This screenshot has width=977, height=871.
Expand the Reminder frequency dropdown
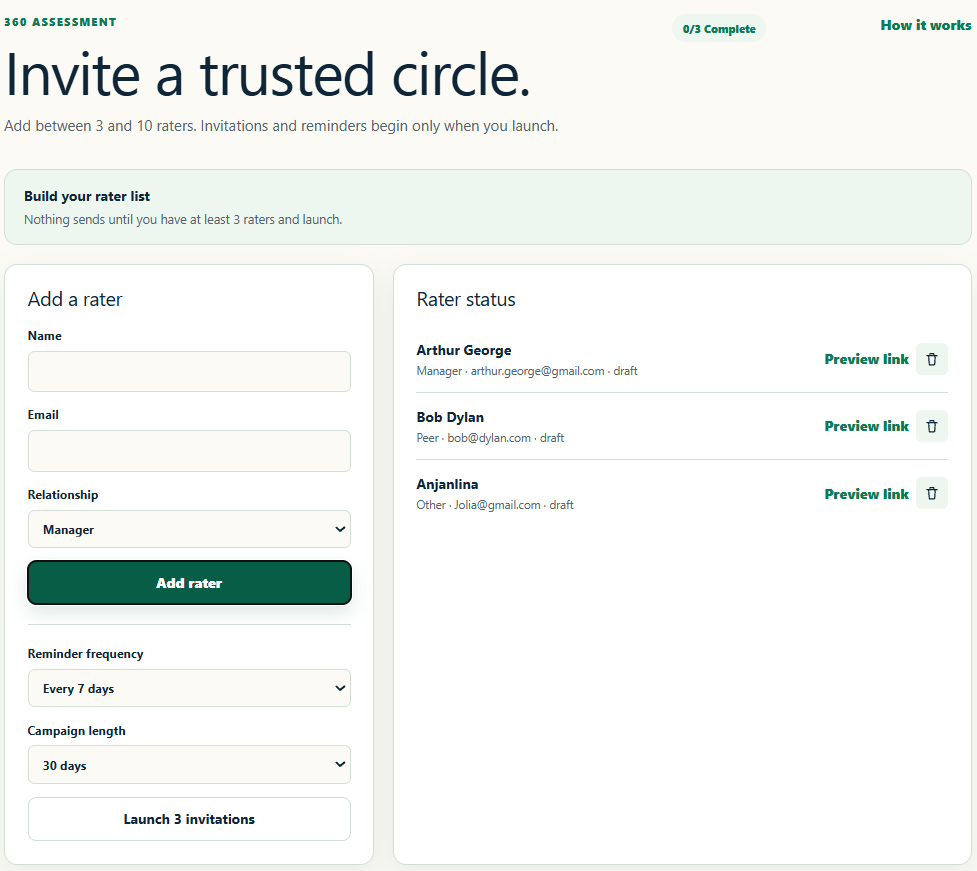189,688
